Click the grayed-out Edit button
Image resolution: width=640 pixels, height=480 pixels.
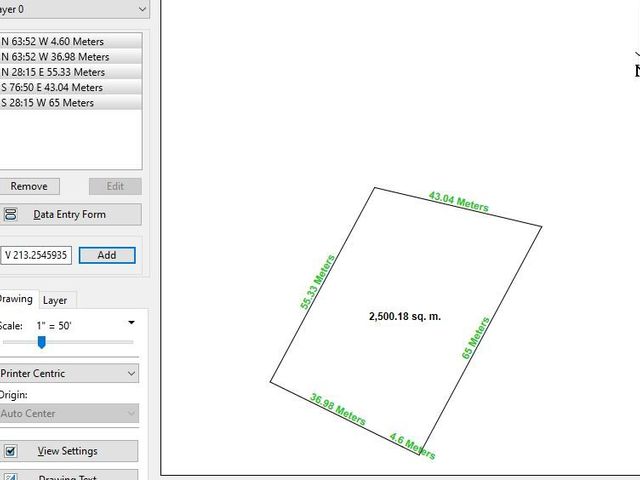116,186
